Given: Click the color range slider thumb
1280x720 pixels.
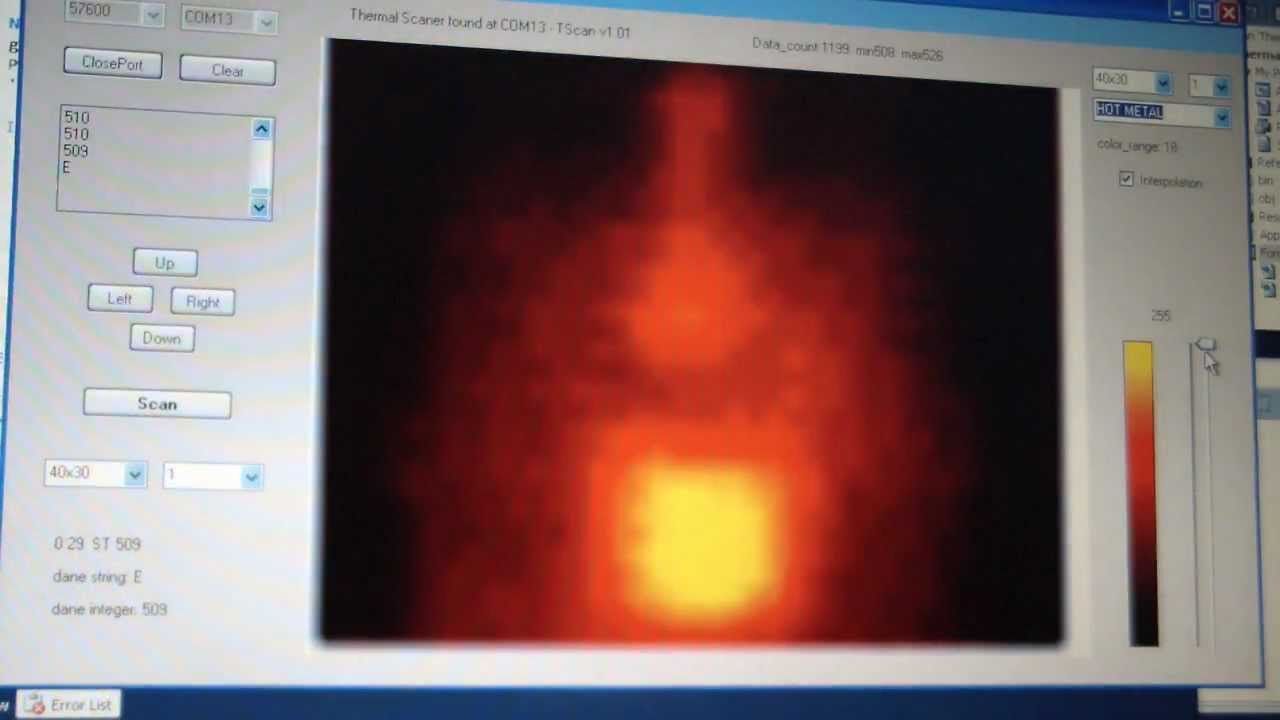Looking at the screenshot, I should [x=1204, y=346].
